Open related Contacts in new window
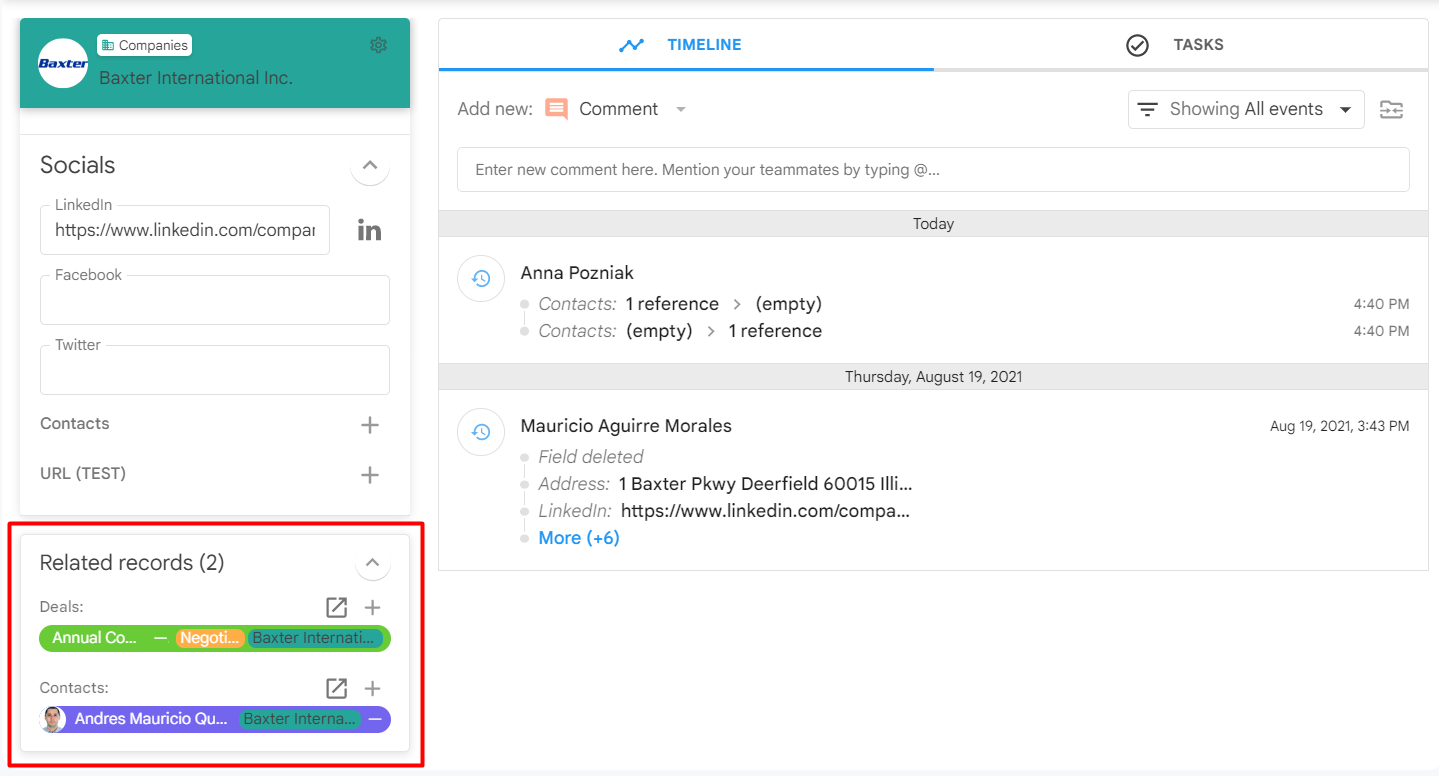The height and width of the screenshot is (776, 1439). pos(337,688)
